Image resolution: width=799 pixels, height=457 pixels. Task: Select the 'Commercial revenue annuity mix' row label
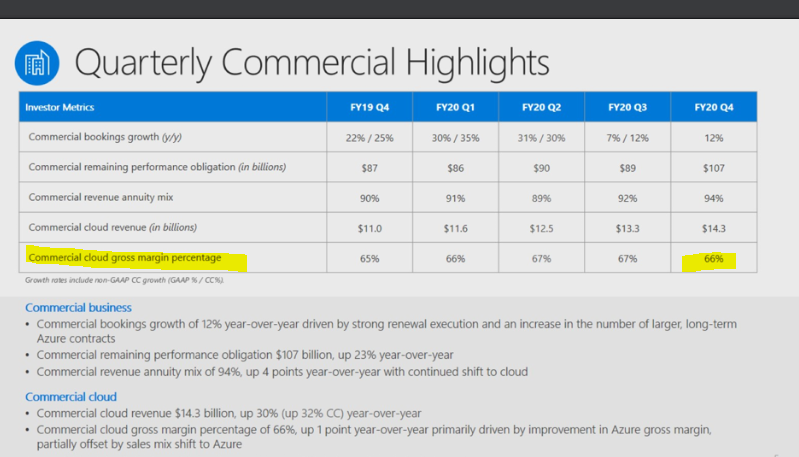coord(101,197)
